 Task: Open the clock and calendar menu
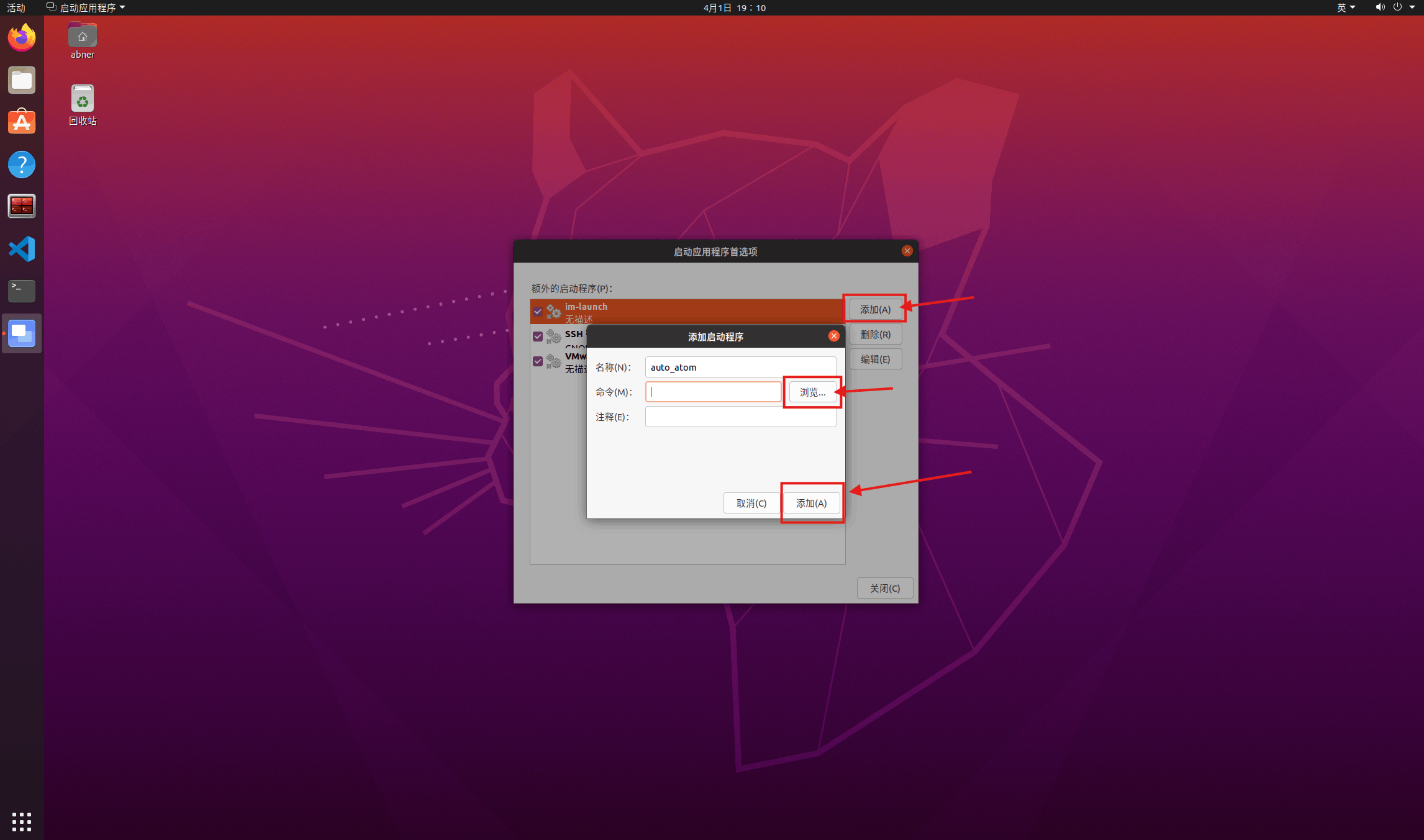tap(734, 7)
